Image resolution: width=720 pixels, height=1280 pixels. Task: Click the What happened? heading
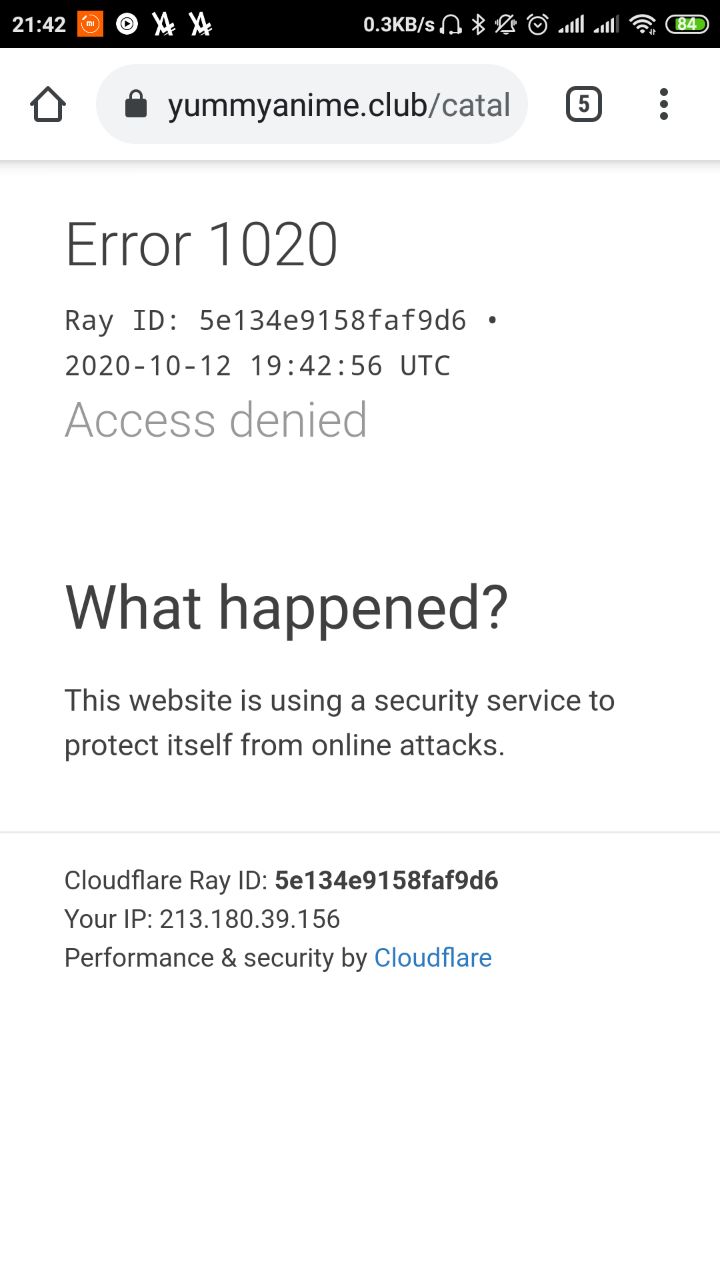[x=286, y=607]
